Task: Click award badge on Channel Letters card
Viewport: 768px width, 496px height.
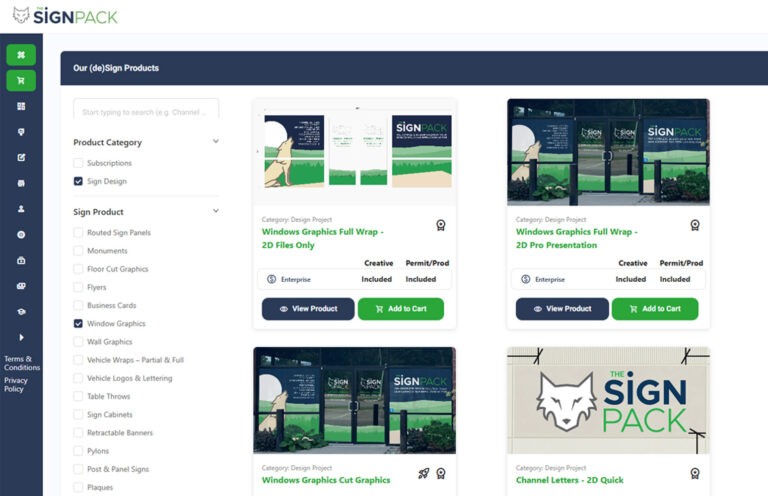Action: pyautogui.click(x=695, y=473)
